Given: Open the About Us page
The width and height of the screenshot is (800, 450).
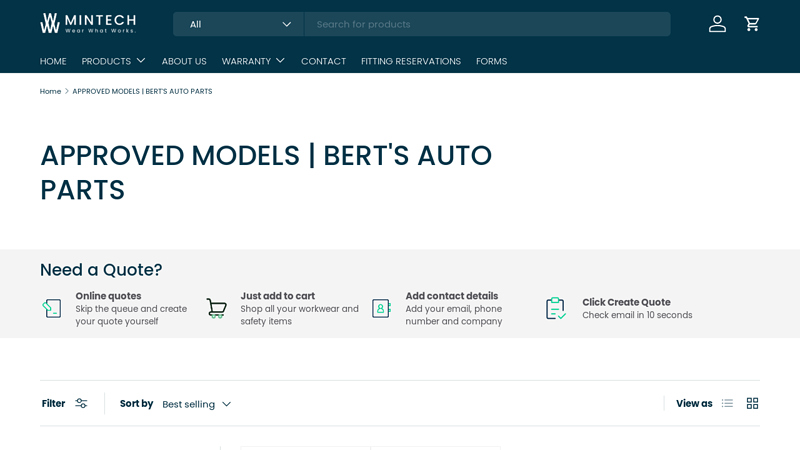Looking at the screenshot, I should coord(184,61).
